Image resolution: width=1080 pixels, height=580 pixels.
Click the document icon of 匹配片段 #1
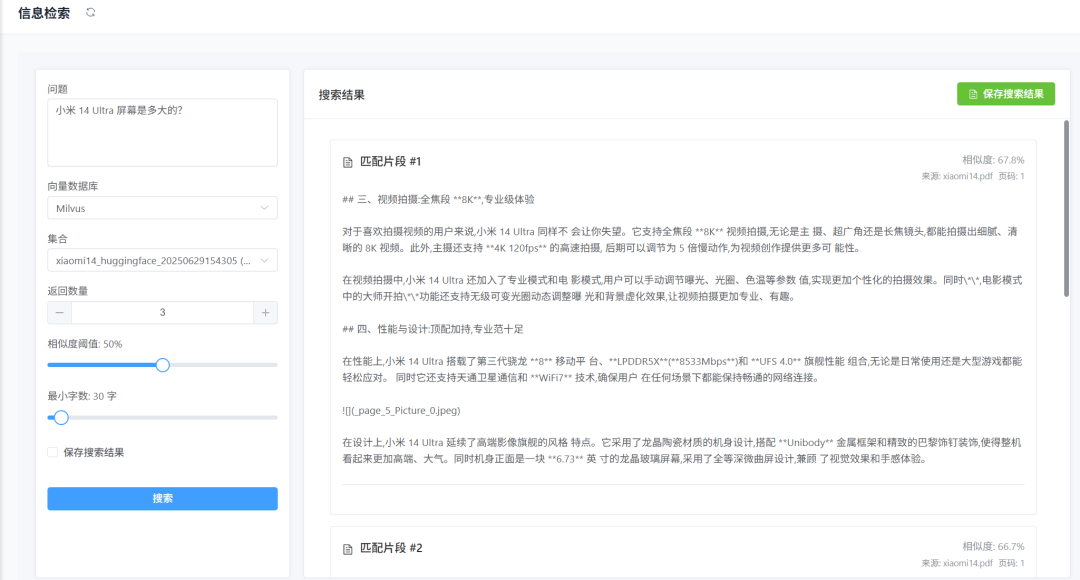click(348, 163)
